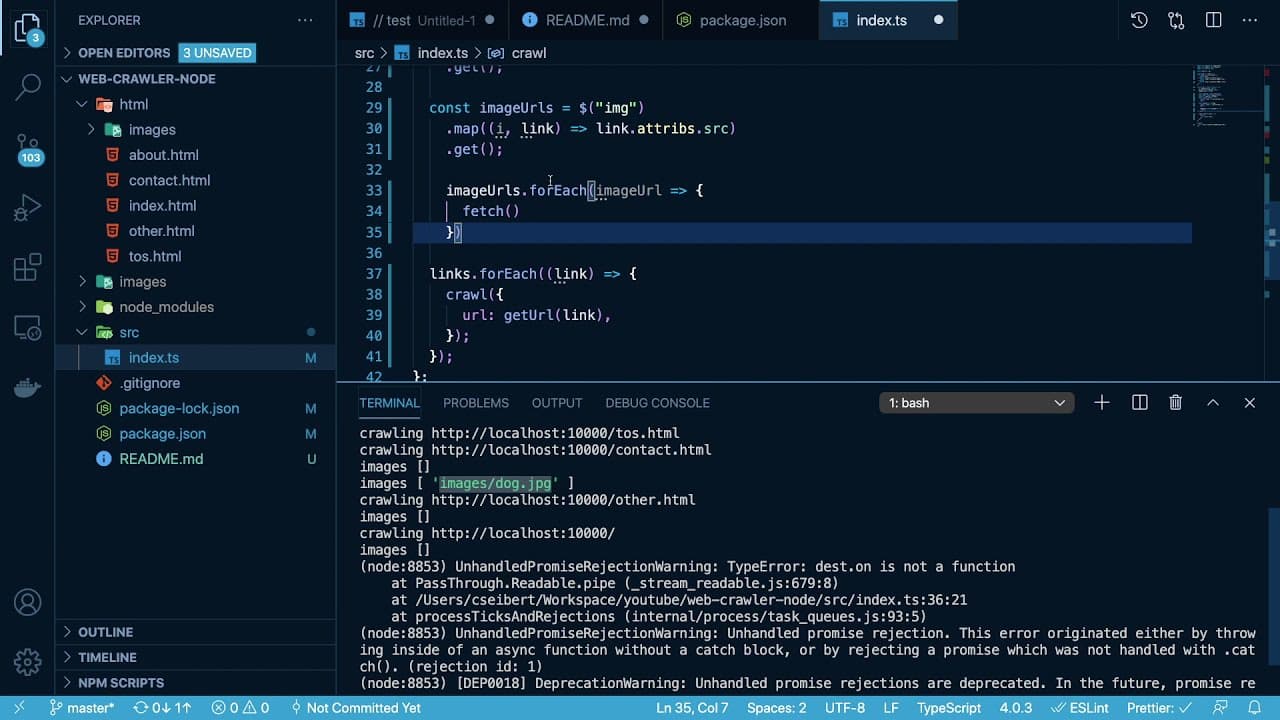This screenshot has height=720, width=1280.
Task: Open the Manage gear menu
Action: point(27,662)
